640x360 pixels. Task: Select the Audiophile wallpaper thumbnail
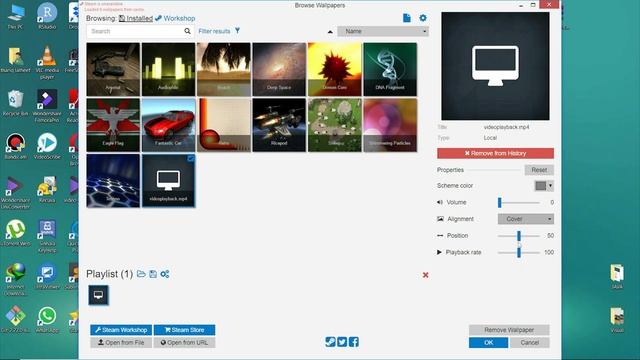click(168, 69)
